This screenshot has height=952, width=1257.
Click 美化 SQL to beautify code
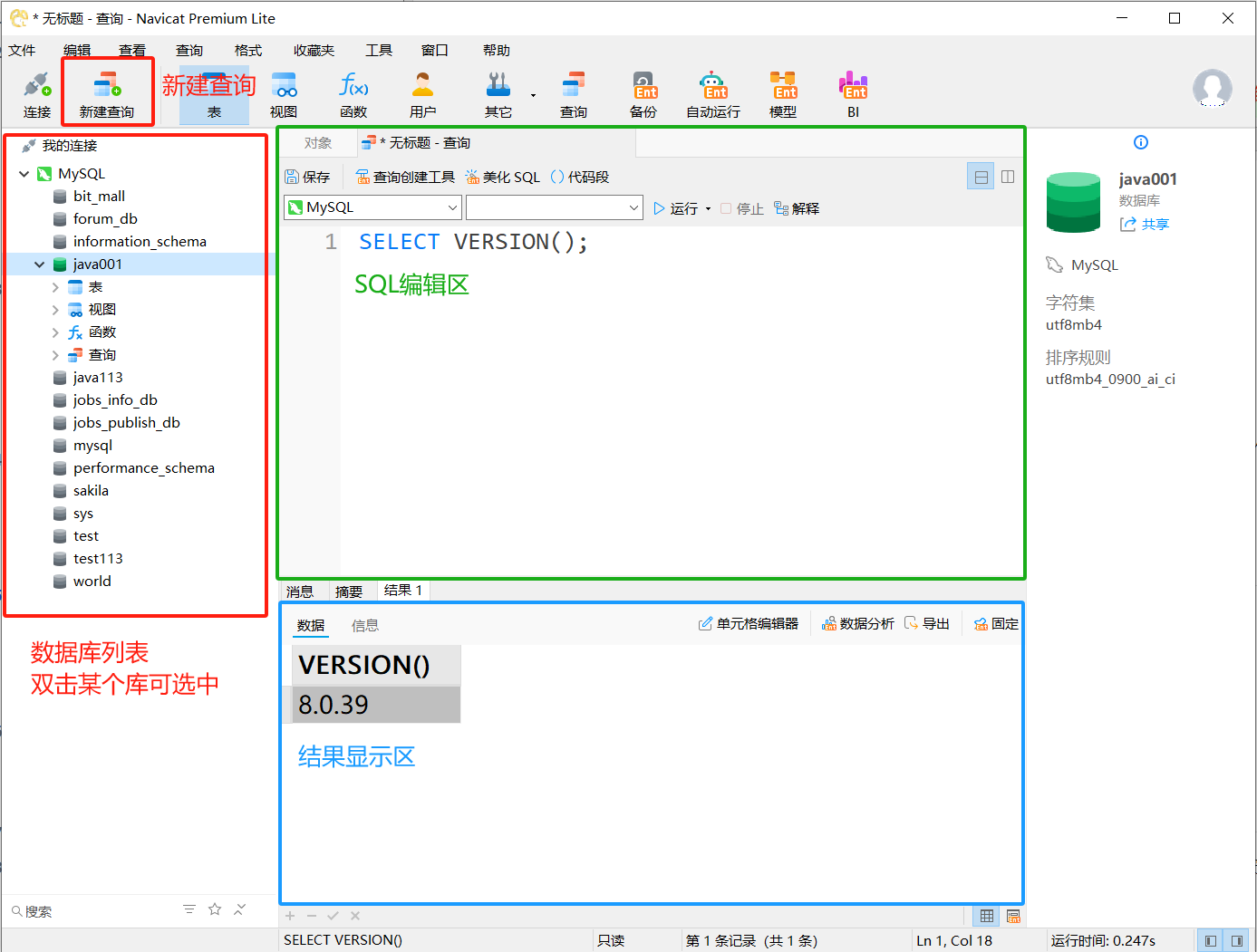[x=502, y=177]
